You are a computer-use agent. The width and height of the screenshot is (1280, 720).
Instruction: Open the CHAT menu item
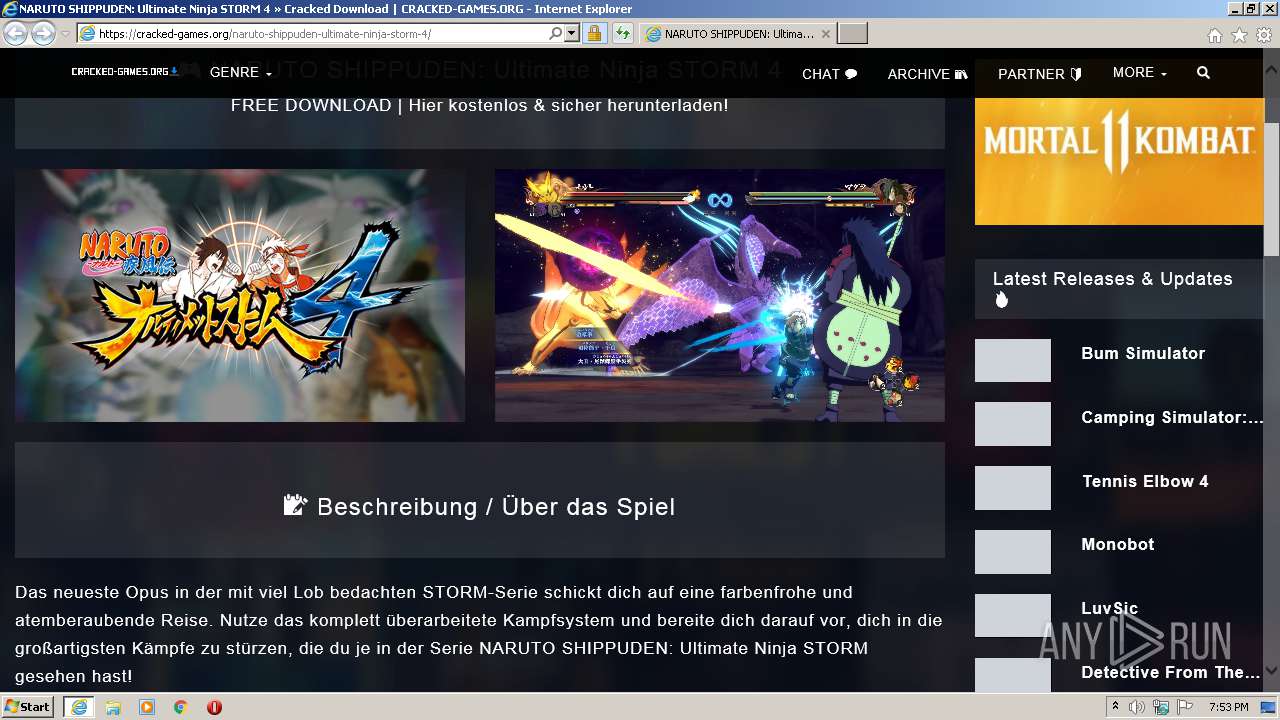tap(830, 74)
